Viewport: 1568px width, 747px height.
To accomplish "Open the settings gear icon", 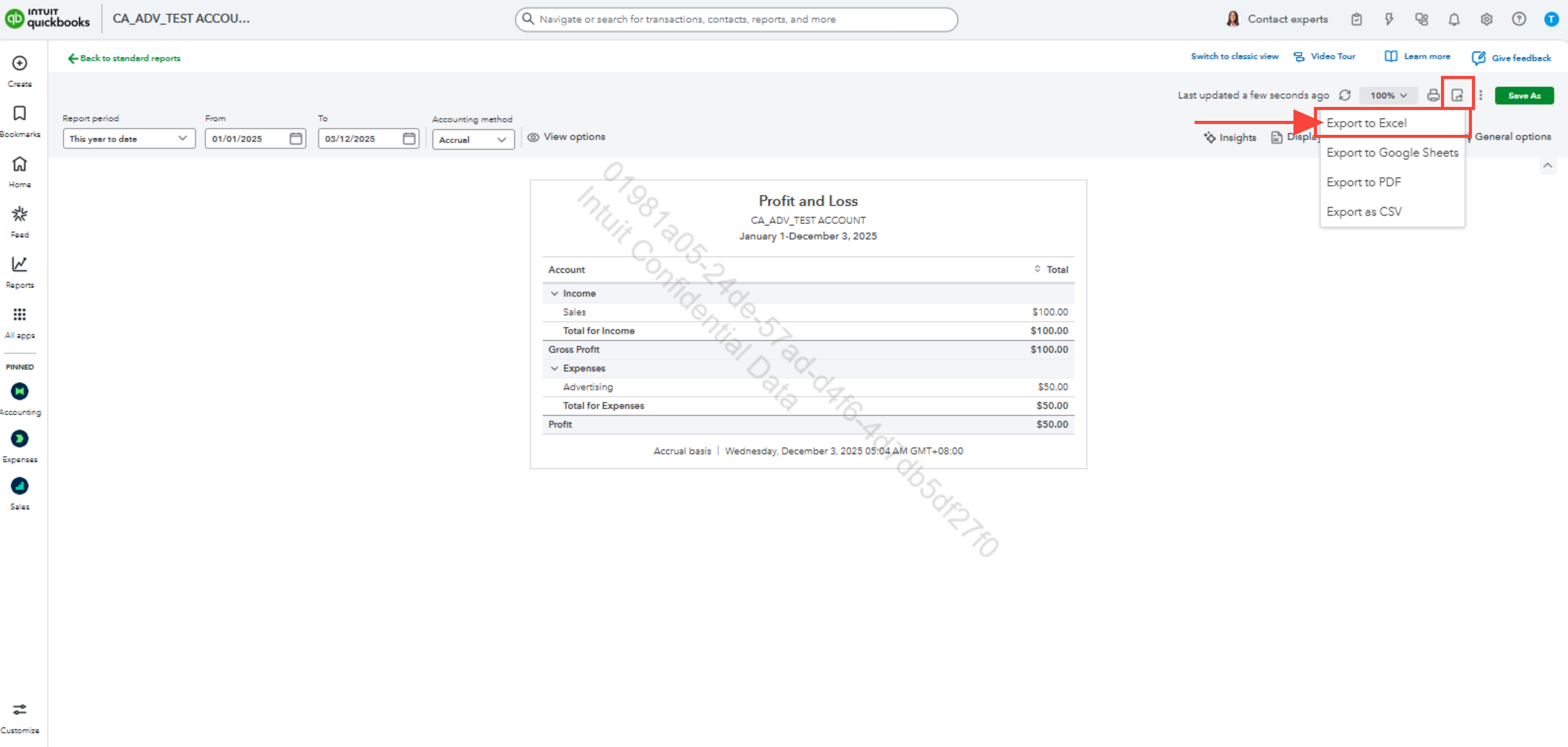I will pyautogui.click(x=1486, y=19).
